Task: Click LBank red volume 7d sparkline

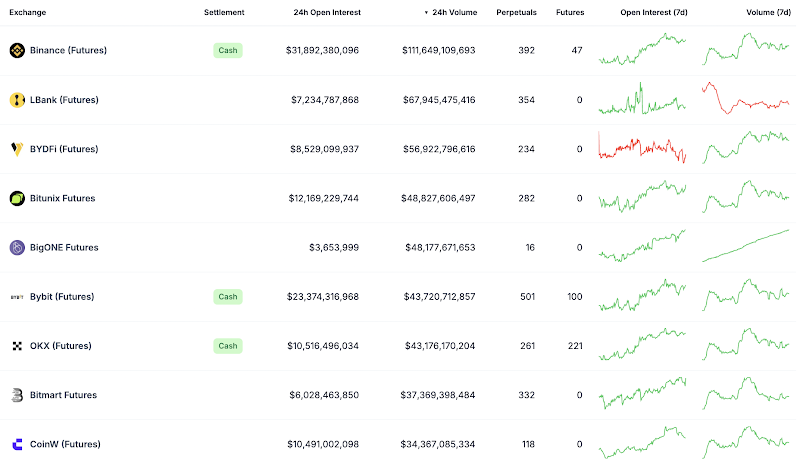Action: (x=746, y=98)
